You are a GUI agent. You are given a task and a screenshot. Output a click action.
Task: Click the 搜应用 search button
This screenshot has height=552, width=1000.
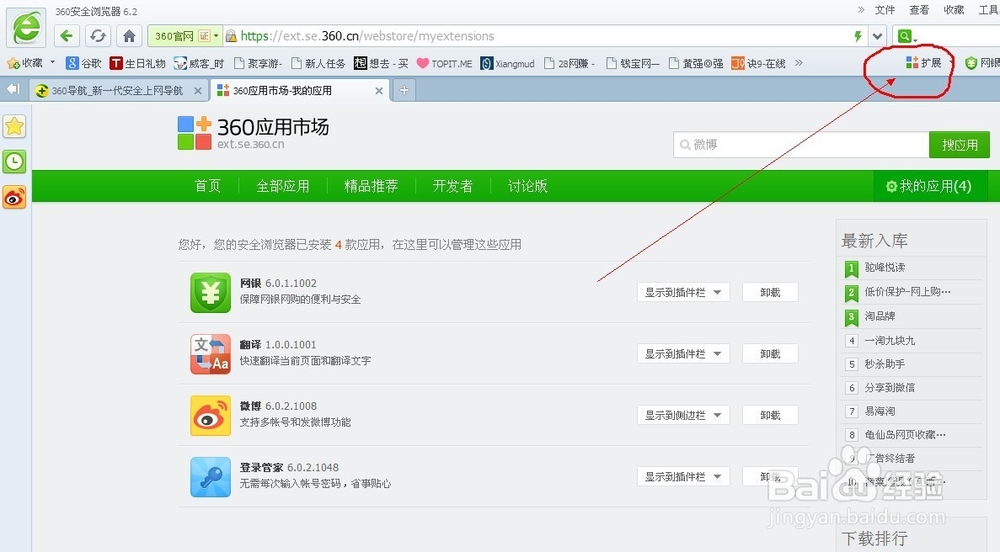[960, 145]
